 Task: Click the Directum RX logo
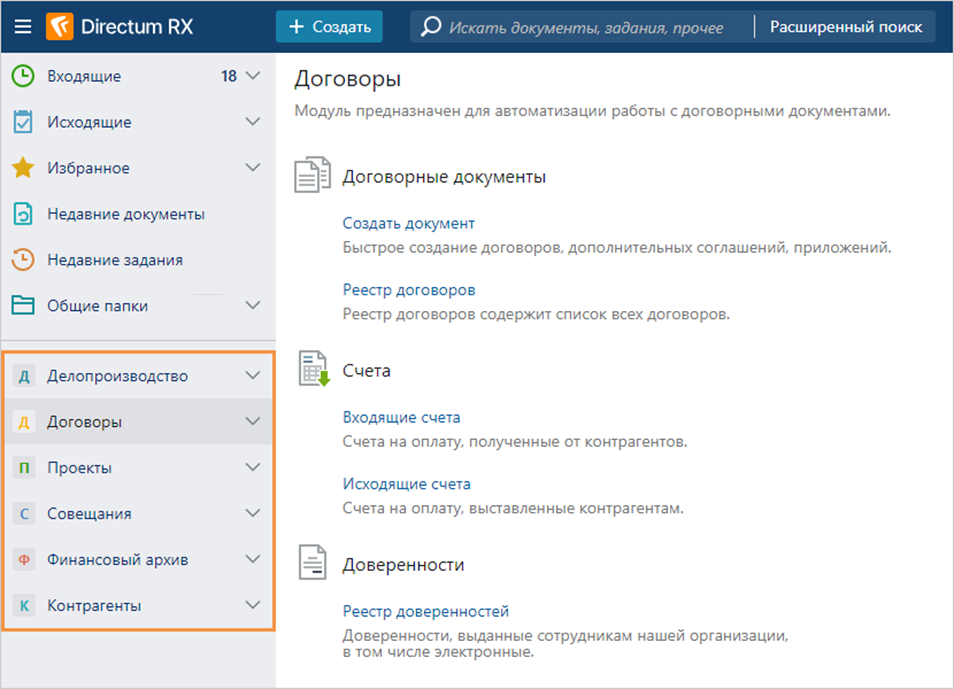pyautogui.click(x=120, y=27)
